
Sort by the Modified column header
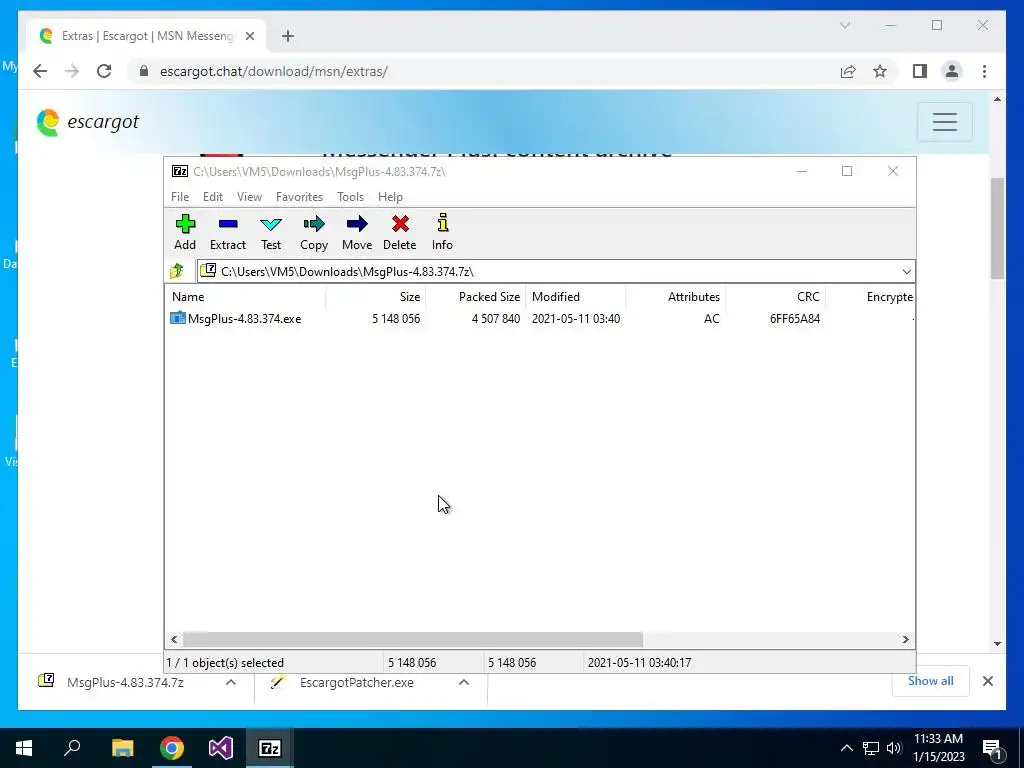(576, 296)
